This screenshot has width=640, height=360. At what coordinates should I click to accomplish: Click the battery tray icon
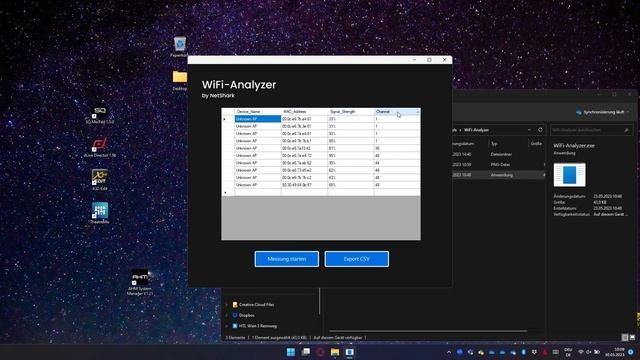[x=597, y=352]
